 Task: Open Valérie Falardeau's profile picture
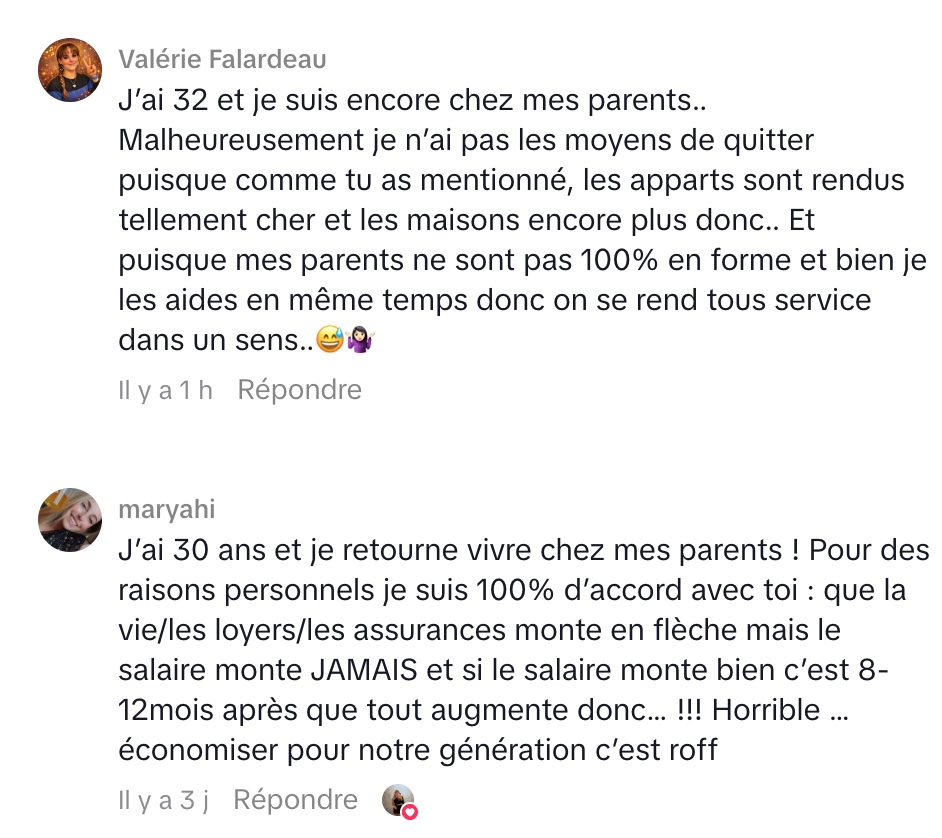70,70
